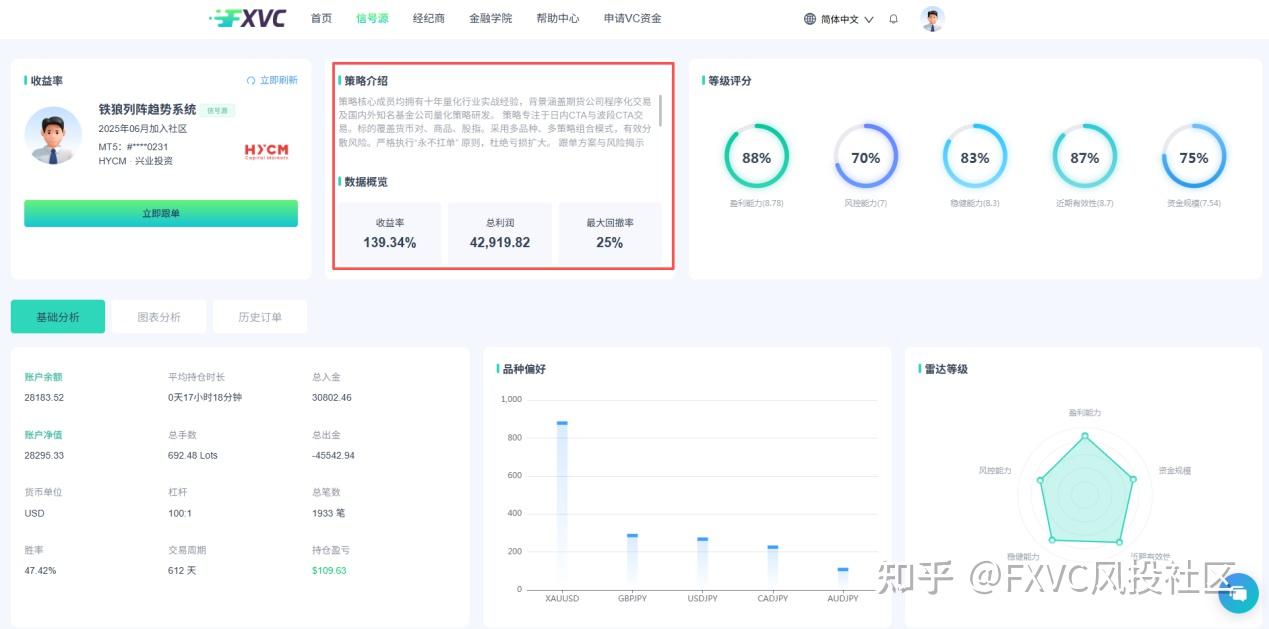Screen dimensions: 1269x629
Task: Click the strategy description scrollbar
Action: (x=660, y=110)
